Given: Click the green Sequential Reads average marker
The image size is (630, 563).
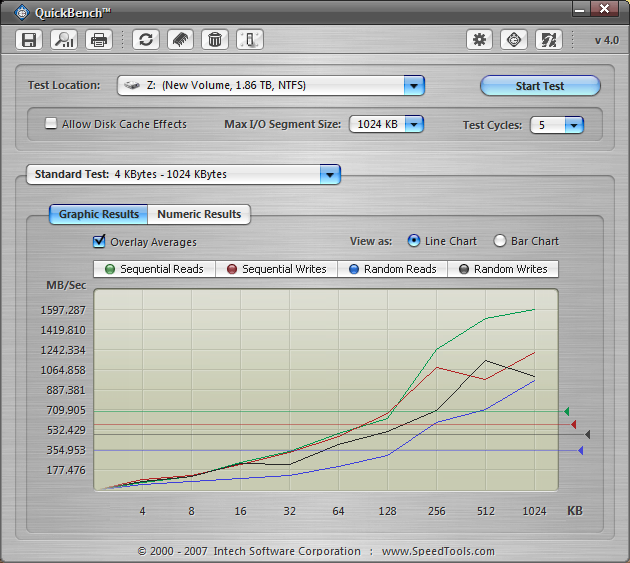Looking at the screenshot, I should click(566, 411).
